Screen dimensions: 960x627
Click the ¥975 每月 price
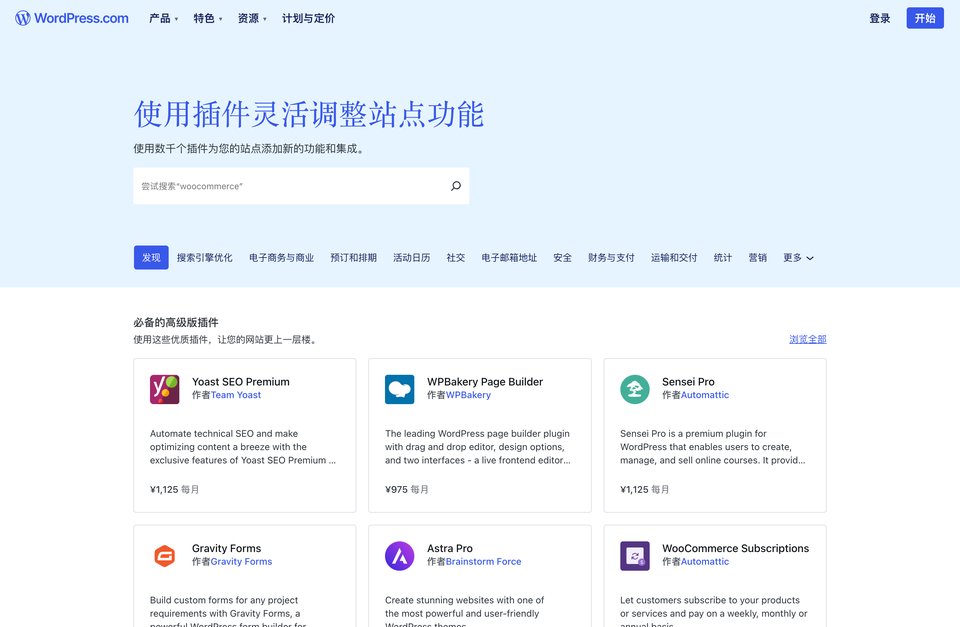(407, 489)
